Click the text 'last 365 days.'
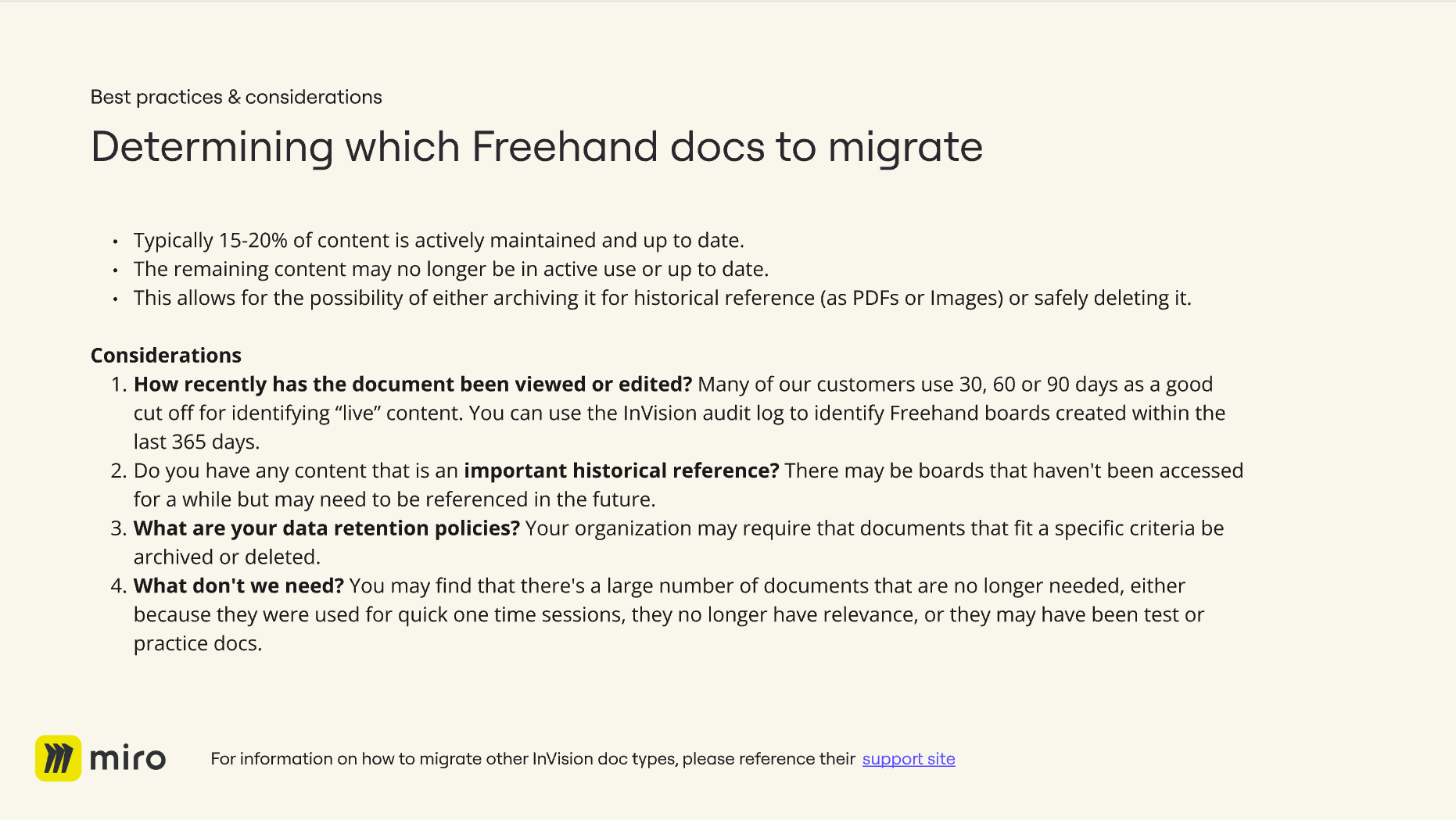 [x=196, y=442]
